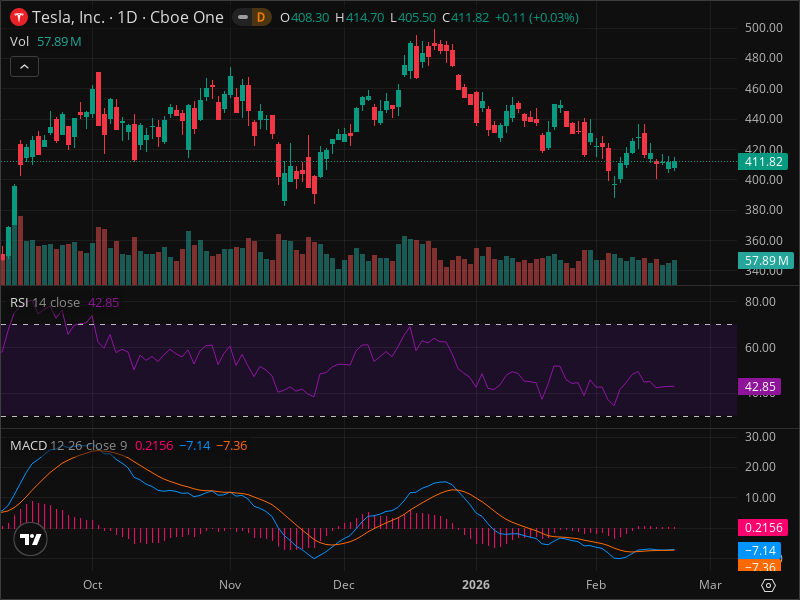Click the volume label 57.89 M

[766, 261]
